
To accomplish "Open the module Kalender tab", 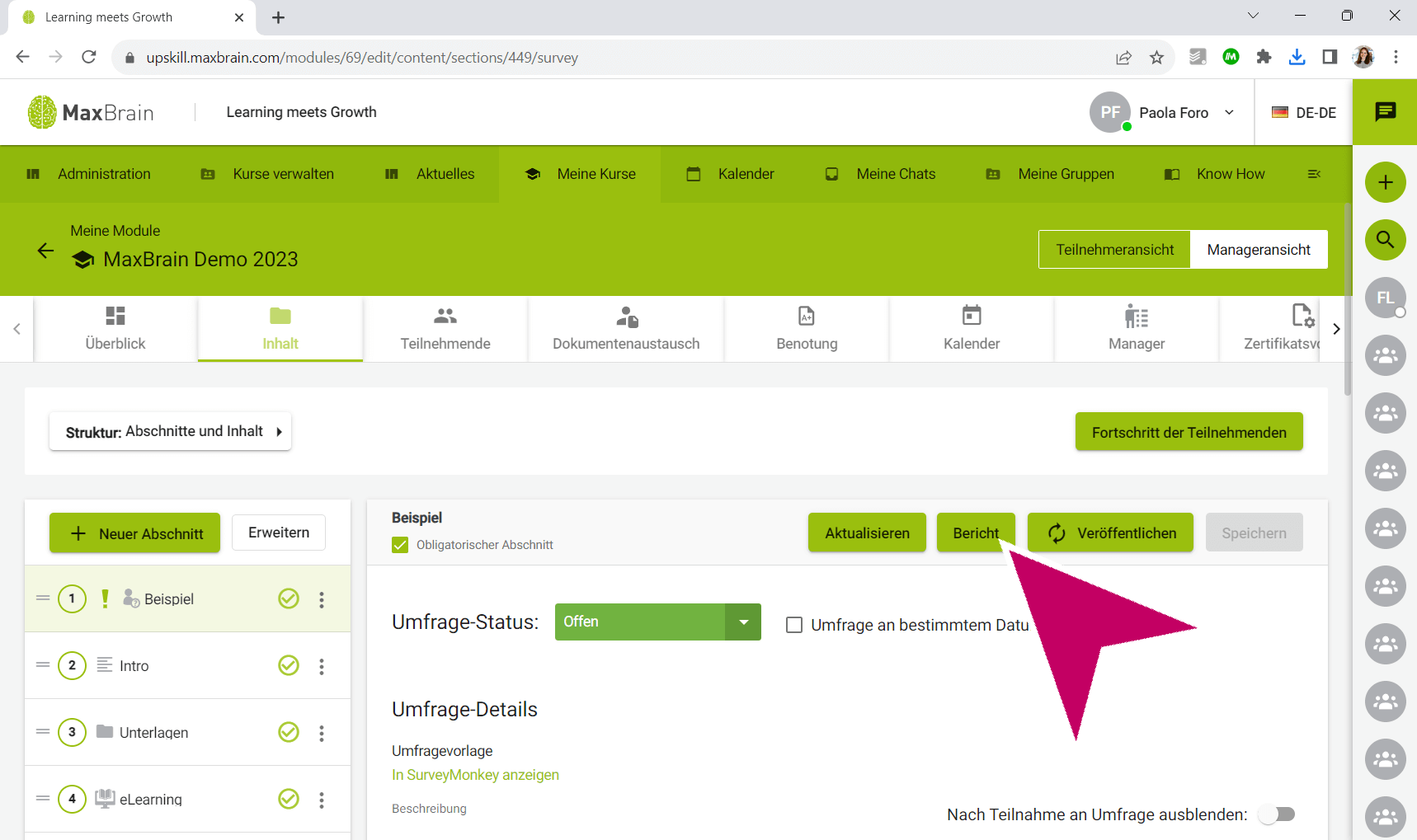I will 972,329.
